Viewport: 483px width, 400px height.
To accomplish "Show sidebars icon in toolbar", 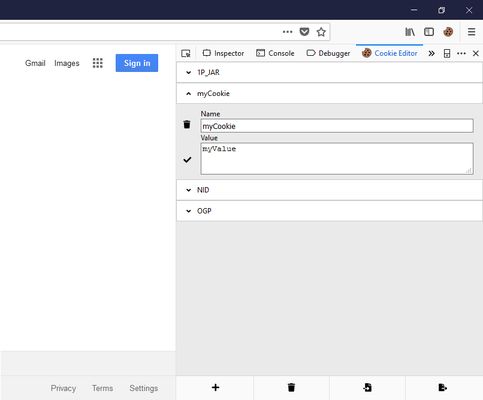I will (429, 32).
